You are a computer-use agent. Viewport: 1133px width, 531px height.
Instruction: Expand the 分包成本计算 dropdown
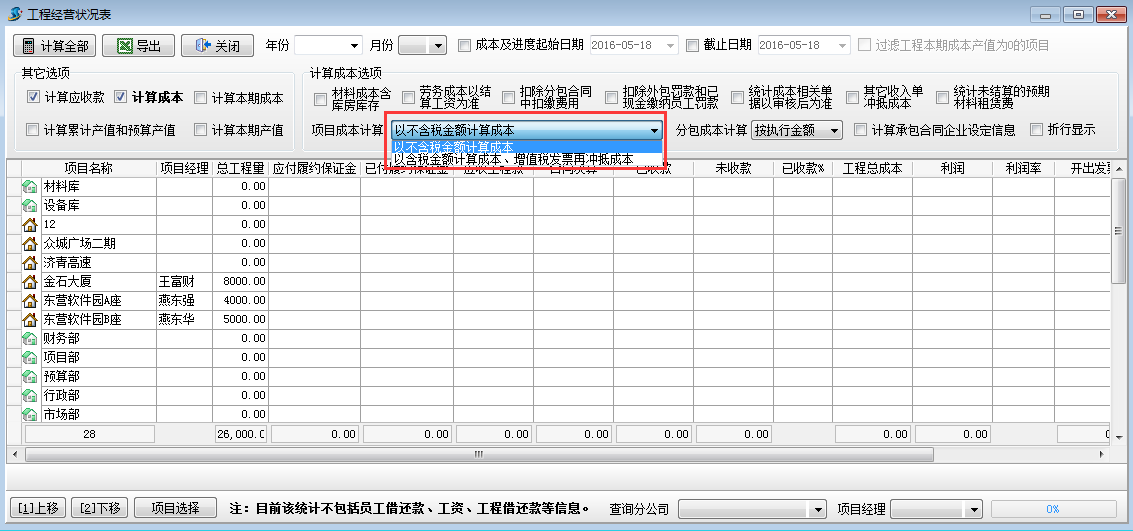click(x=834, y=131)
